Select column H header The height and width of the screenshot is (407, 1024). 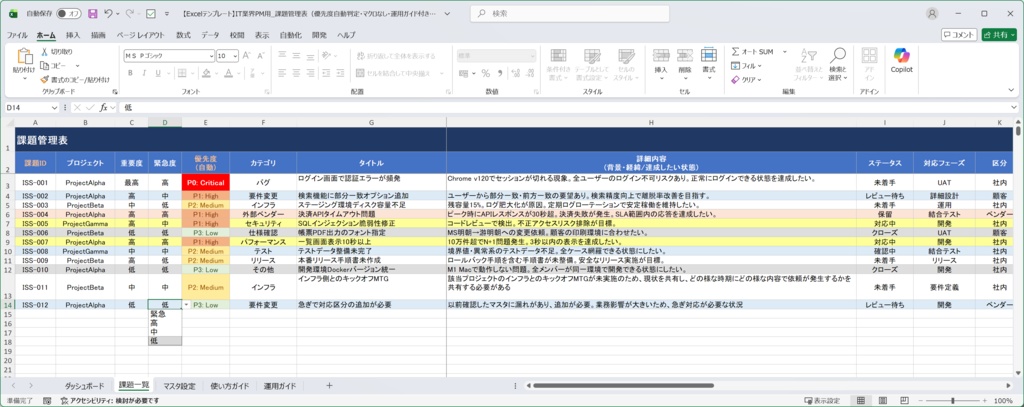pos(651,122)
